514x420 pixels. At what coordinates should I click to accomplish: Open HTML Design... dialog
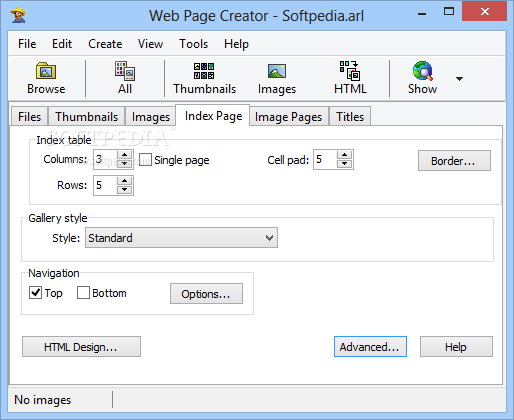coord(81,347)
